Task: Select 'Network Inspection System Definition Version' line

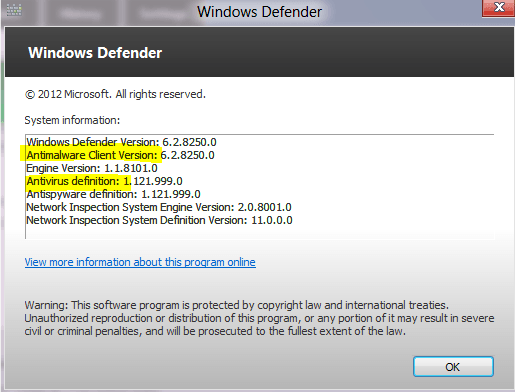Action: (159, 220)
